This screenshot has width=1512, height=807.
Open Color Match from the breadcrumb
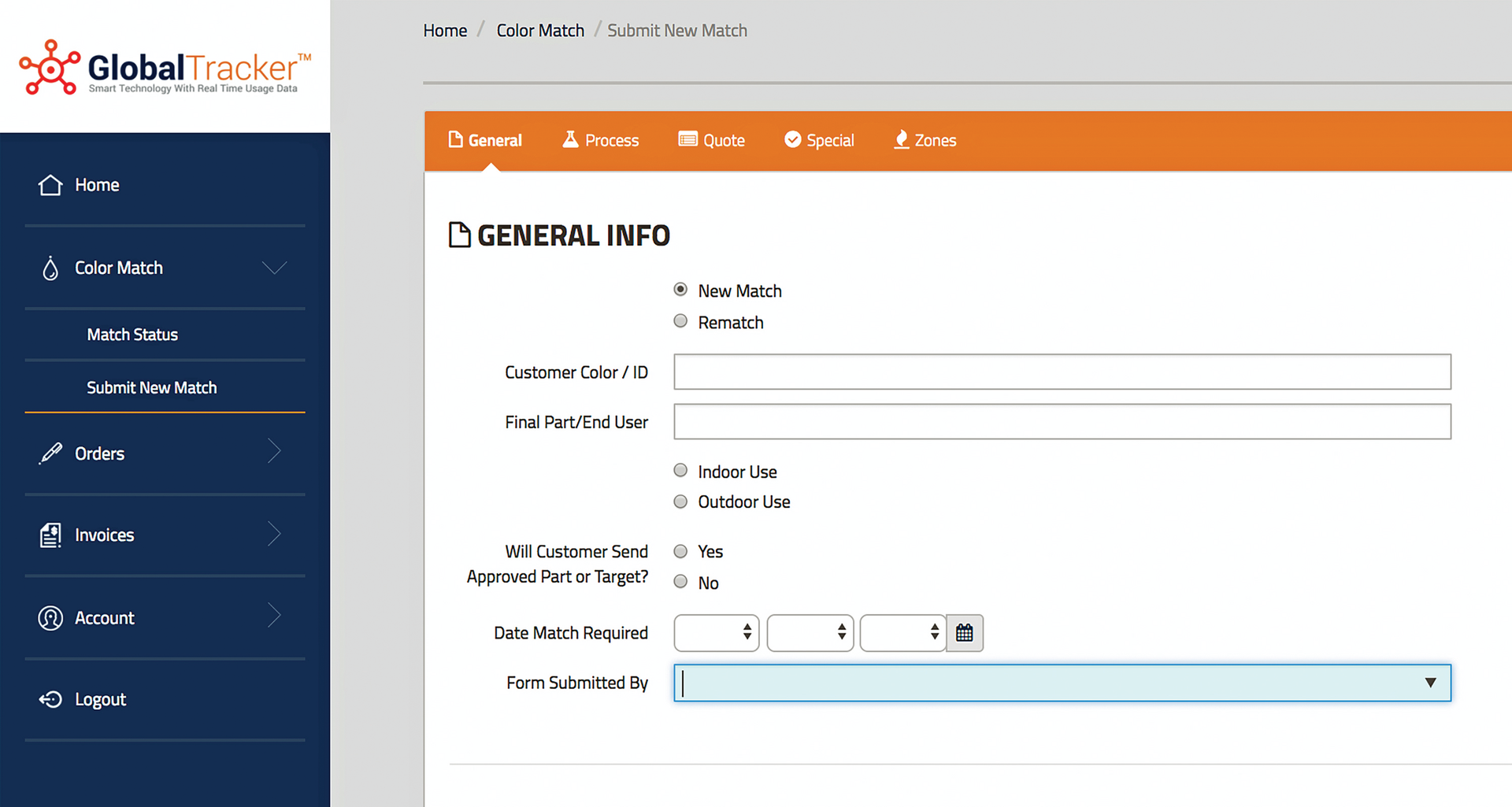[x=540, y=30]
